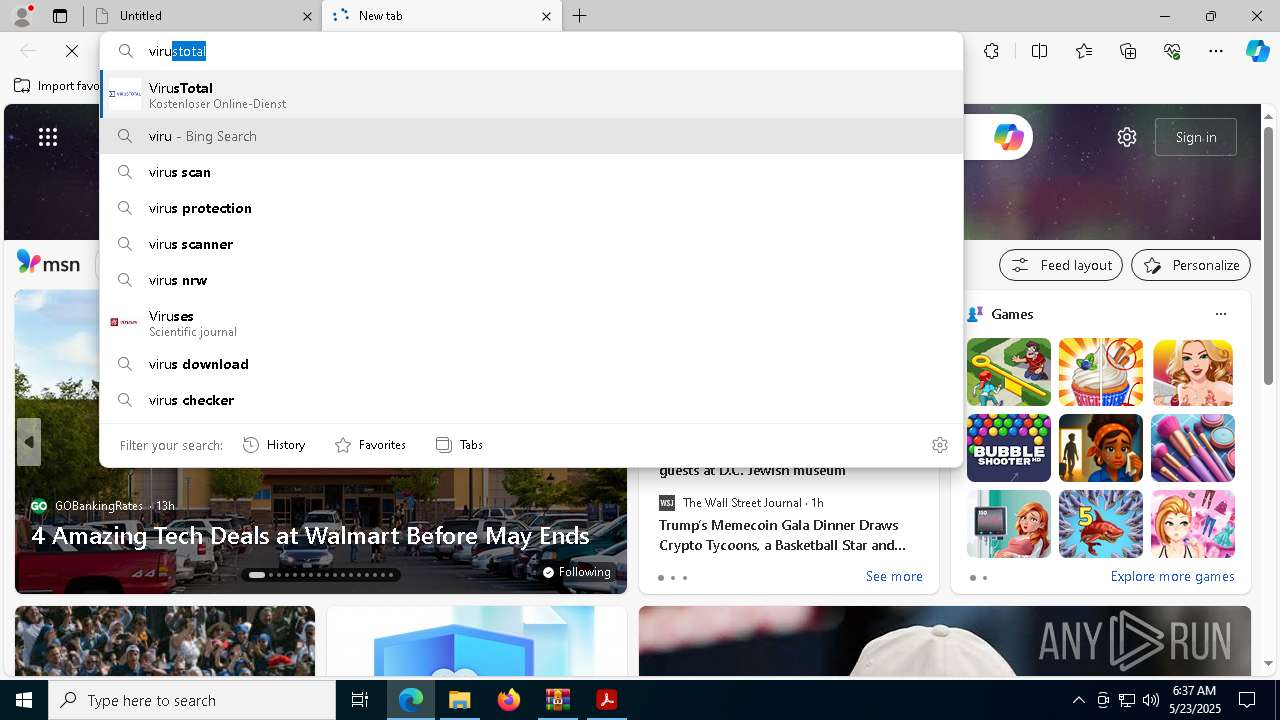
Task: Open Settings and more ellipsis menu
Action: (1216, 51)
